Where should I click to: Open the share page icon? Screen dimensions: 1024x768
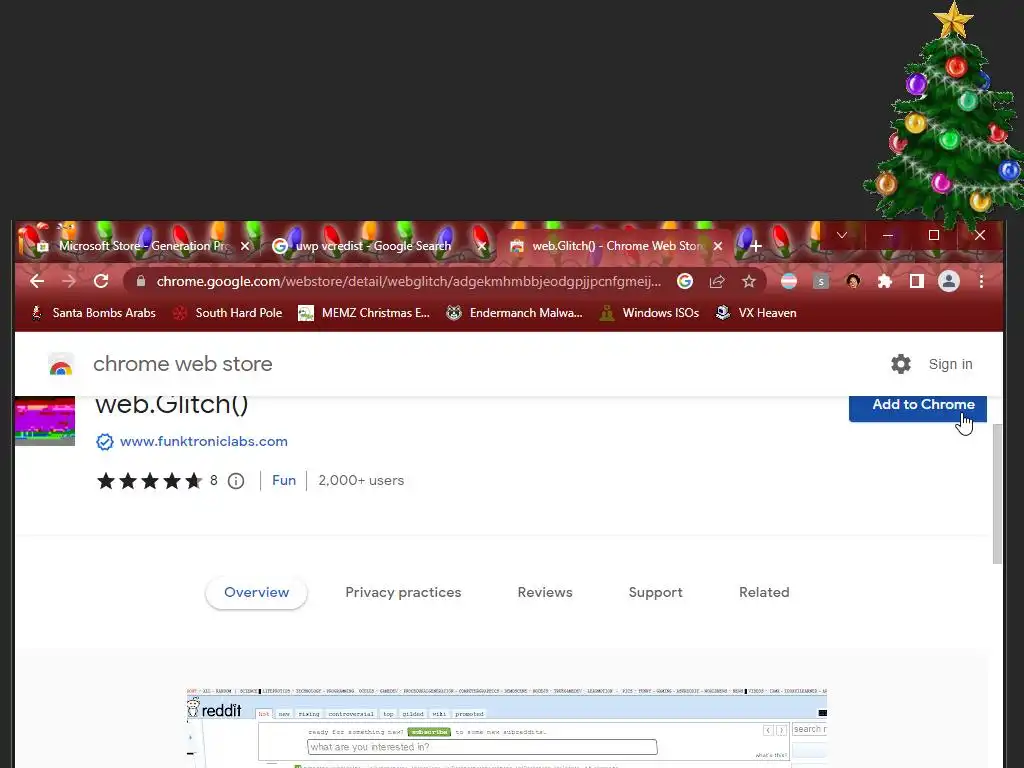717,281
